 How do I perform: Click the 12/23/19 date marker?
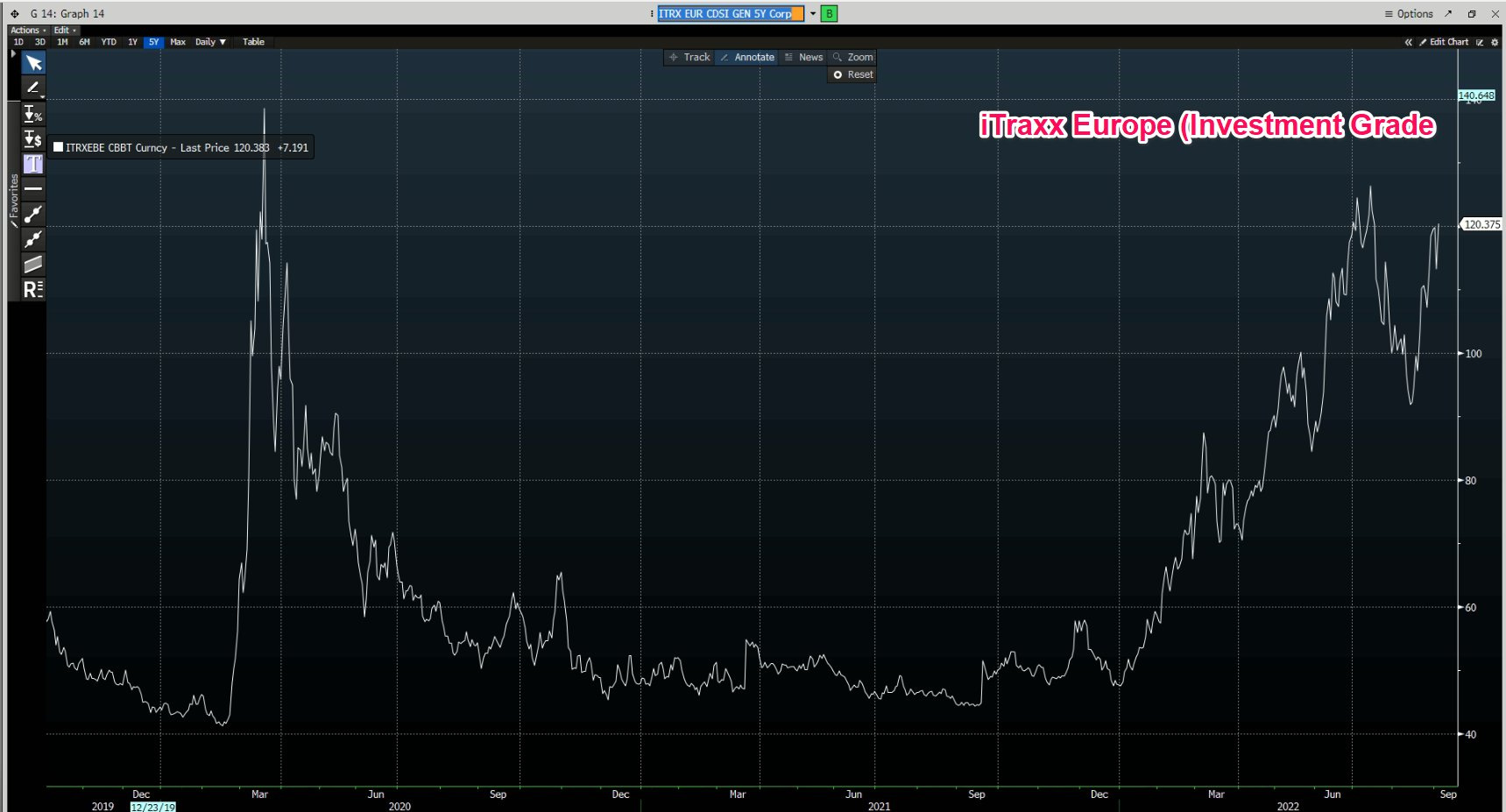tap(153, 807)
